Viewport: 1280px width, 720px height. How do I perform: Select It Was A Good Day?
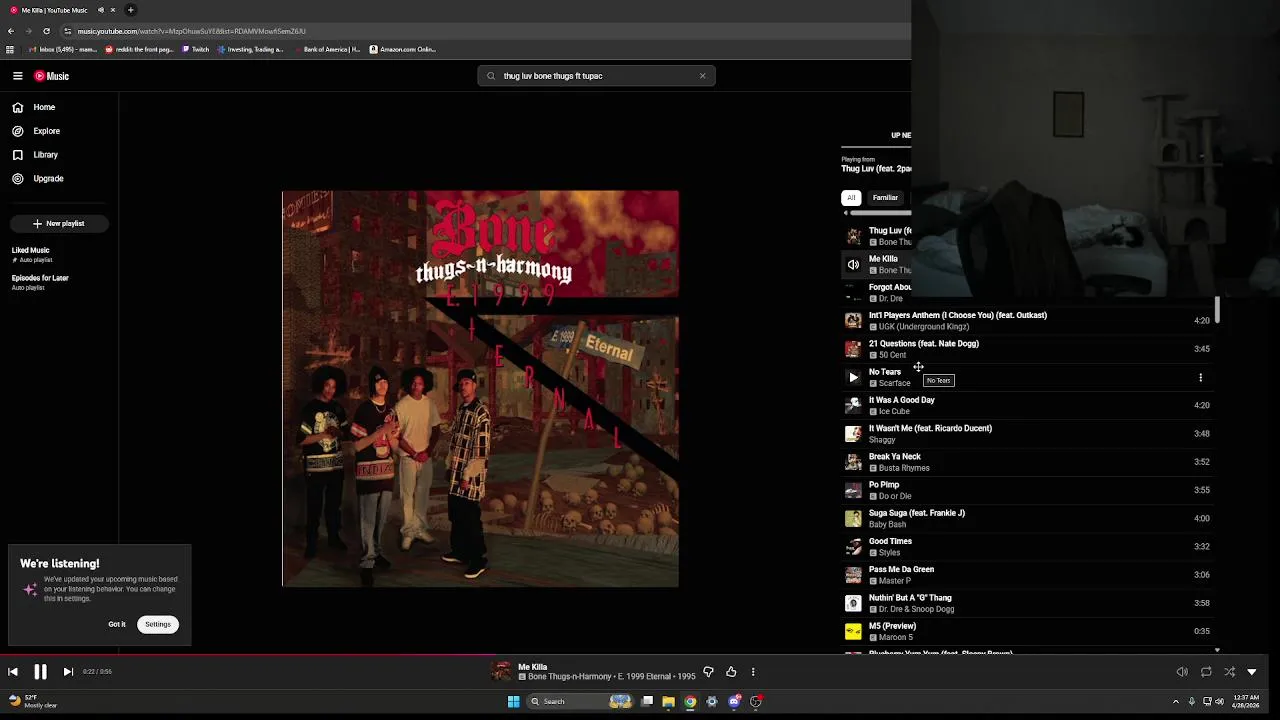click(1029, 405)
